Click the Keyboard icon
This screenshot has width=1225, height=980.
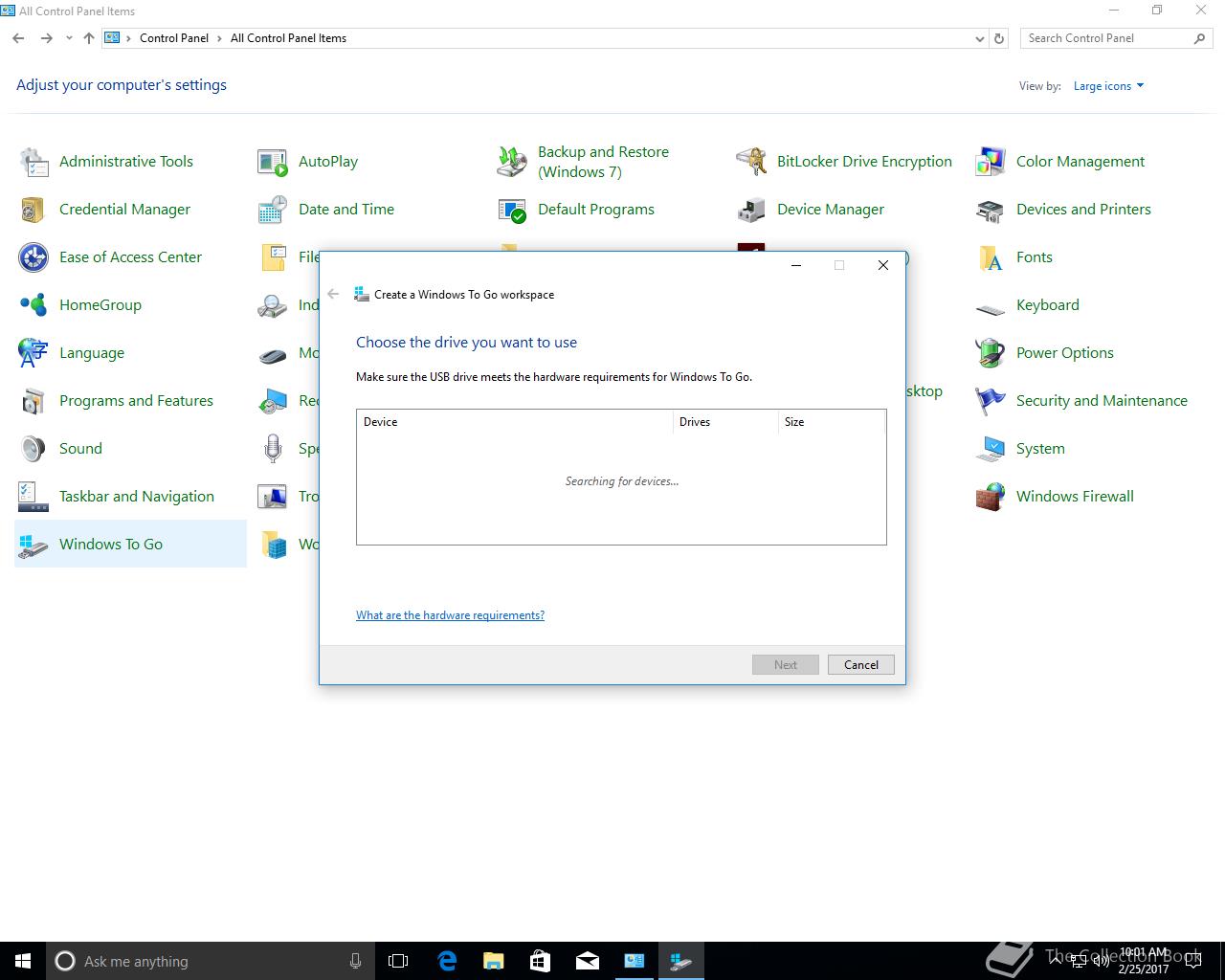[991, 308]
